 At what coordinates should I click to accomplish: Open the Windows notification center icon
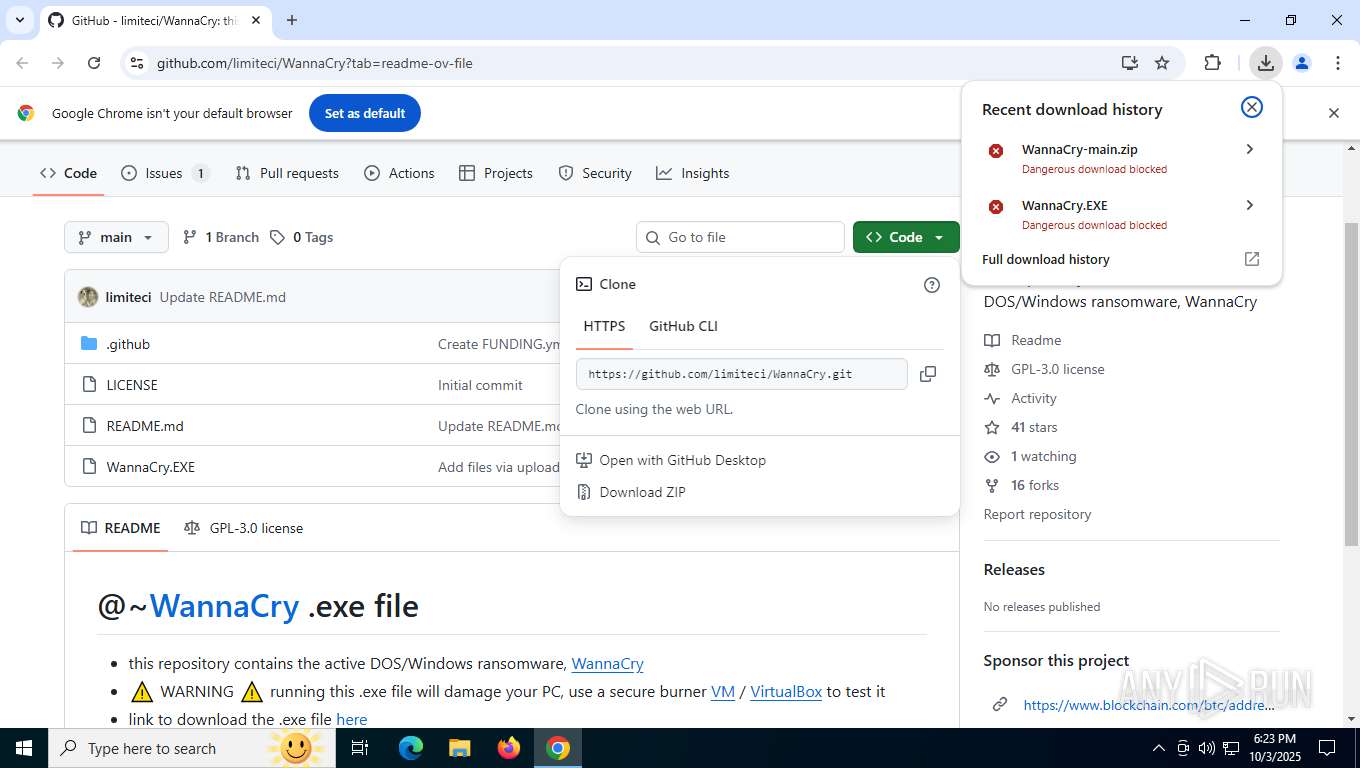pyautogui.click(x=1327, y=748)
